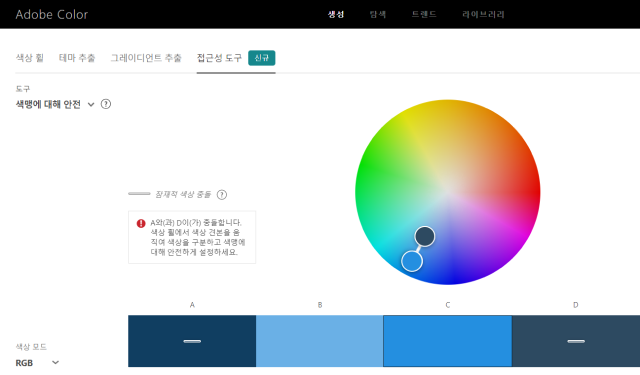
Task: Click the Adobe Color logo
Action: click(52, 14)
